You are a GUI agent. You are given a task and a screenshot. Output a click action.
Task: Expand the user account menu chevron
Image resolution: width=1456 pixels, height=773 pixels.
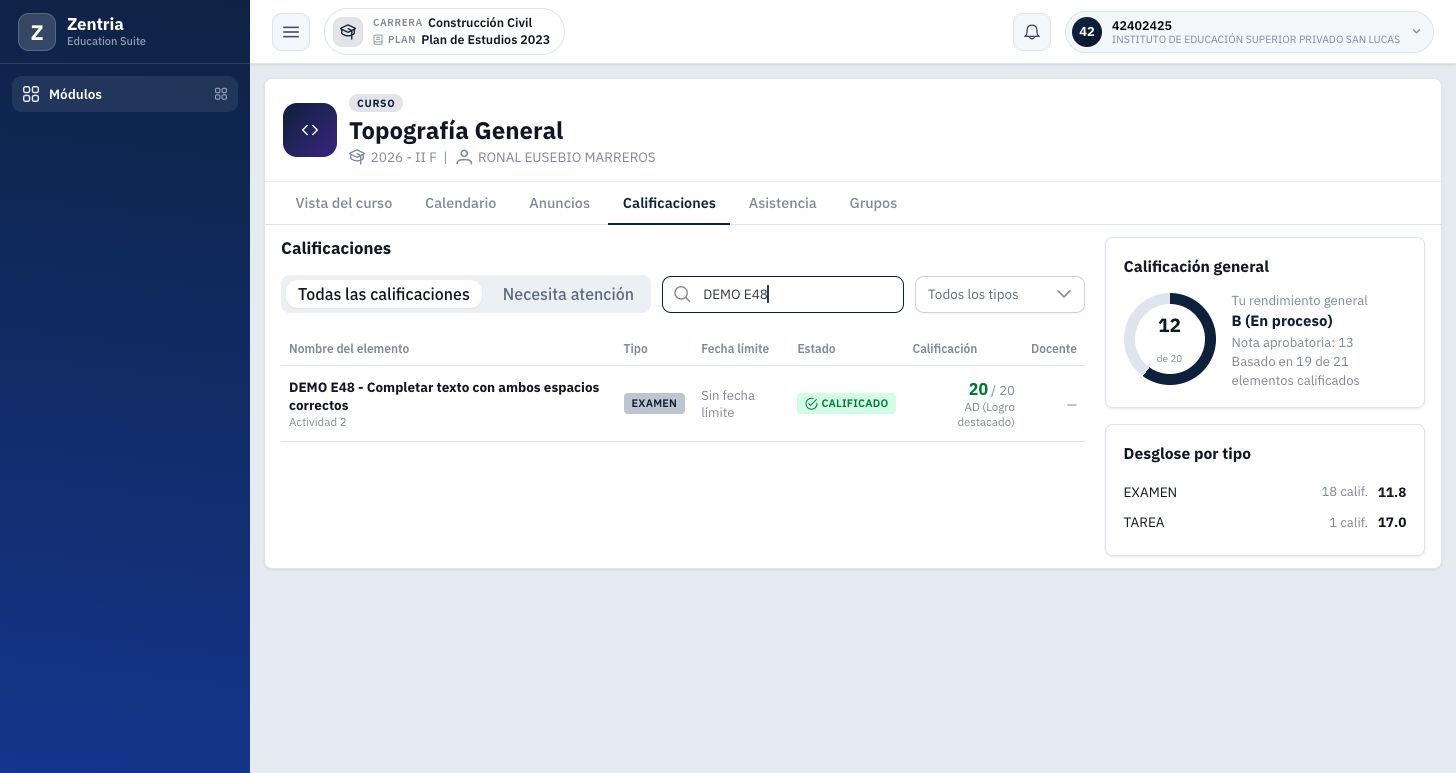point(1416,32)
